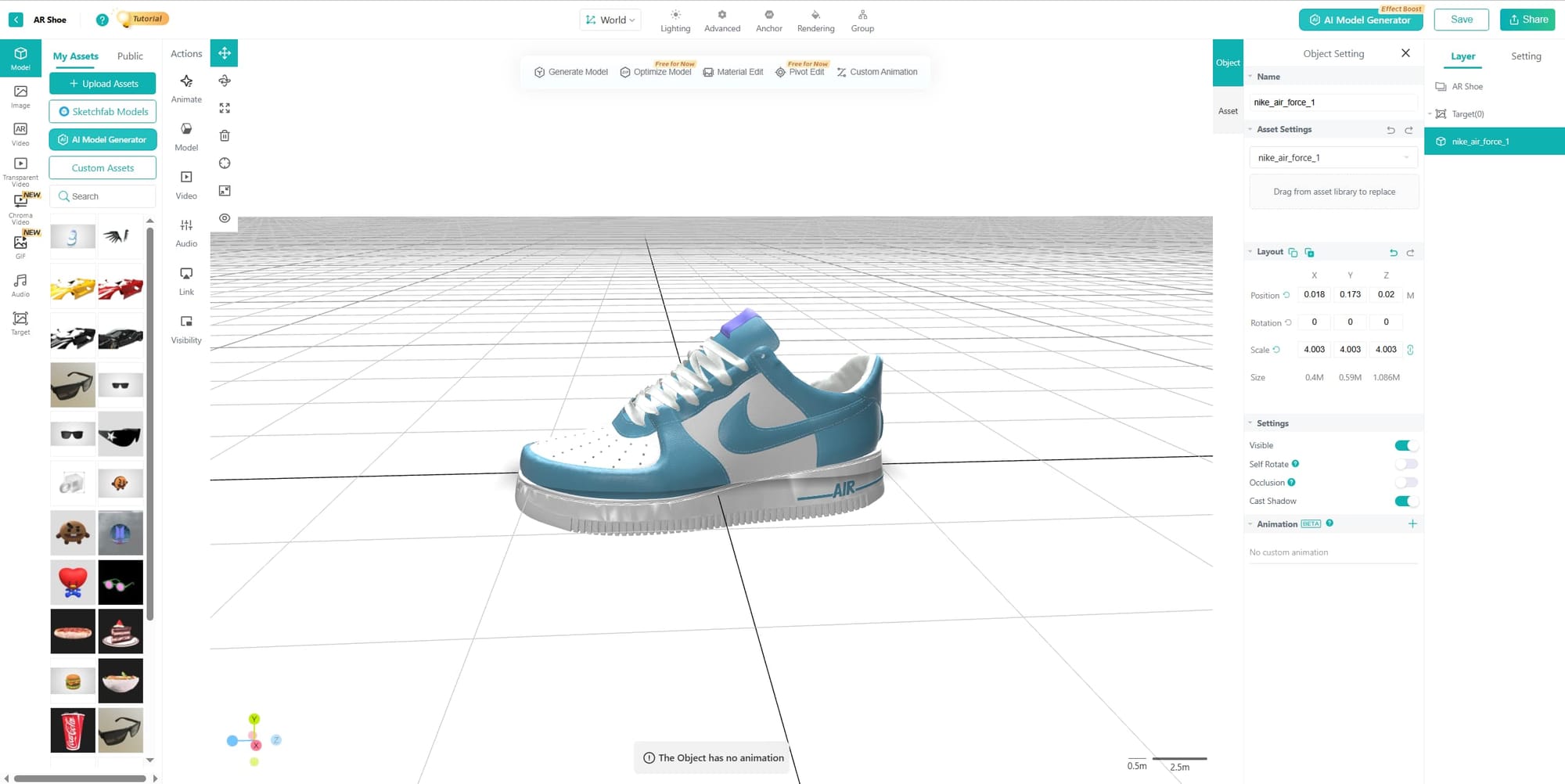The image size is (1565, 784).
Task: Open the Group tool
Action: (862, 21)
